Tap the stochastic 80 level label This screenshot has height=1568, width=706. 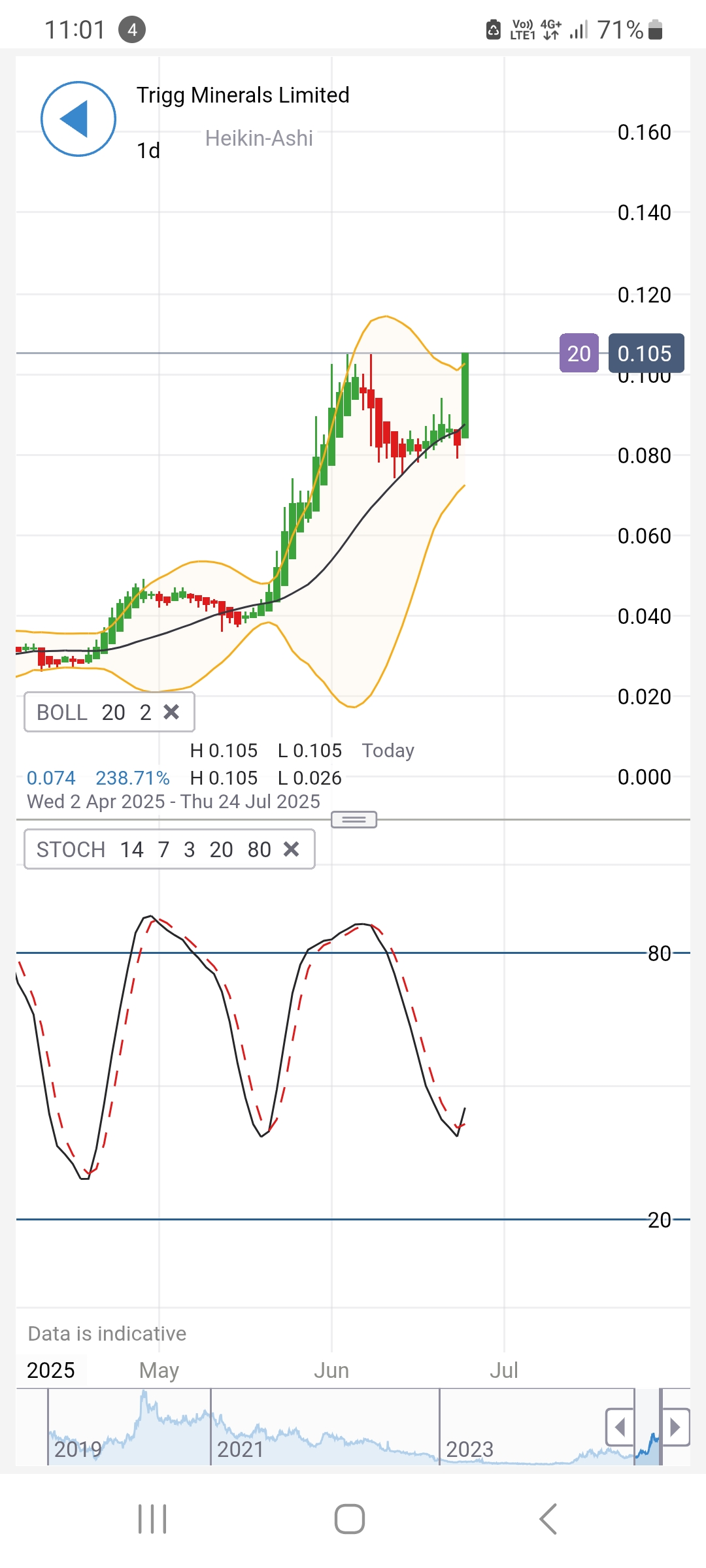point(660,953)
